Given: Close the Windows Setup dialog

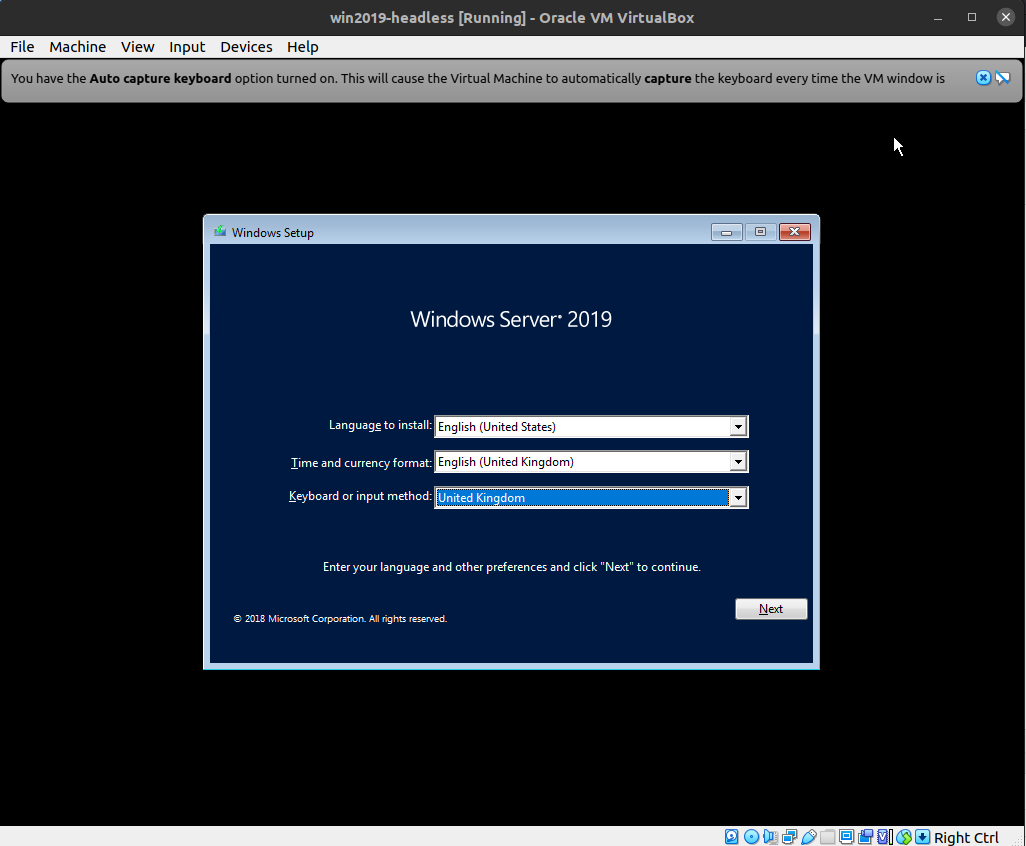Looking at the screenshot, I should point(794,232).
